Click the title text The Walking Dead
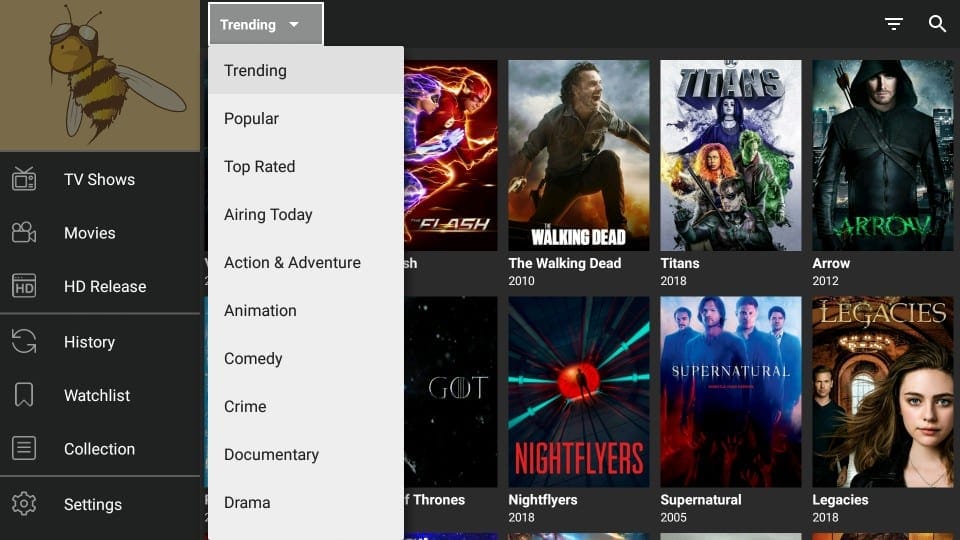 564,263
